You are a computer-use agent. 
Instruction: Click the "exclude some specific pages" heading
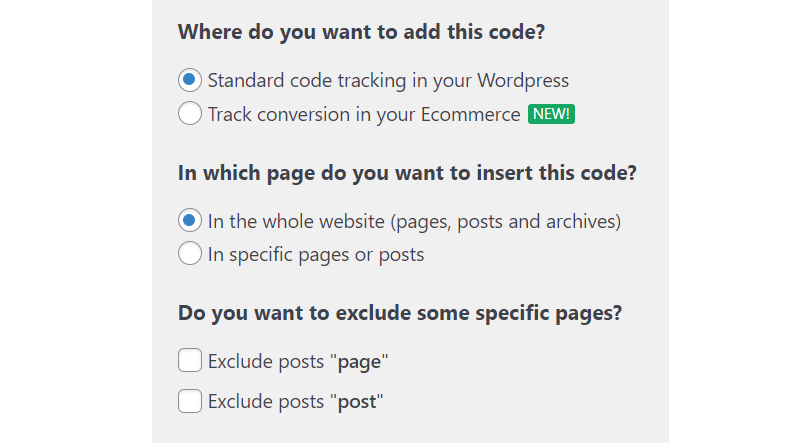[400, 313]
